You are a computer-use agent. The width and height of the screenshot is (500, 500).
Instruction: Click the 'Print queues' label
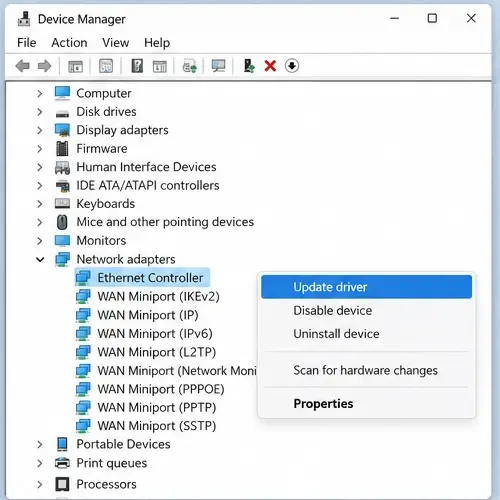(x=112, y=463)
